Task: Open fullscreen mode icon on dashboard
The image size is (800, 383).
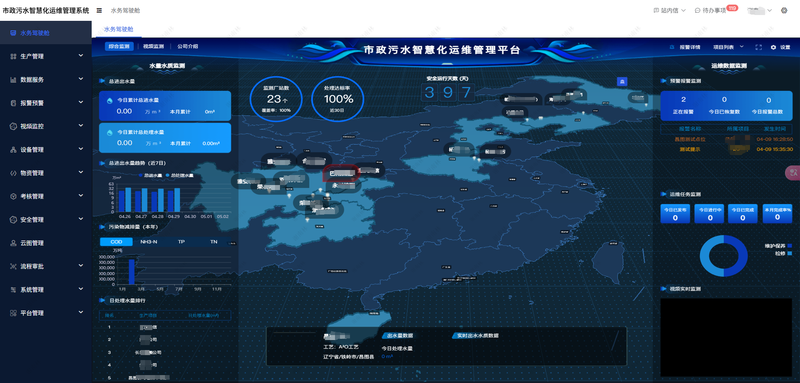Action: [x=758, y=47]
